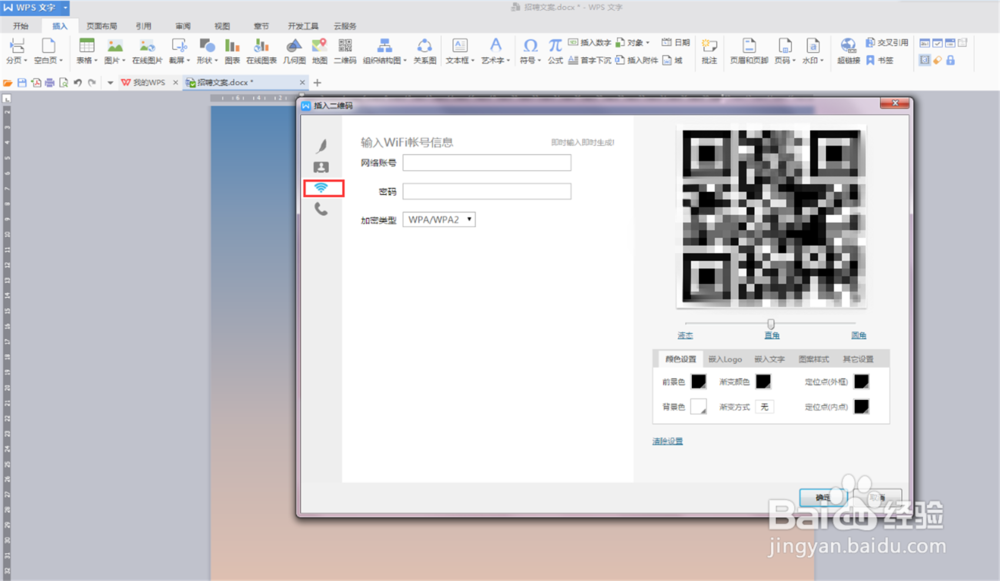The height and width of the screenshot is (581, 1000).
Task: Open the 渐变方式 gradient mode dropdown
Action: click(x=764, y=407)
